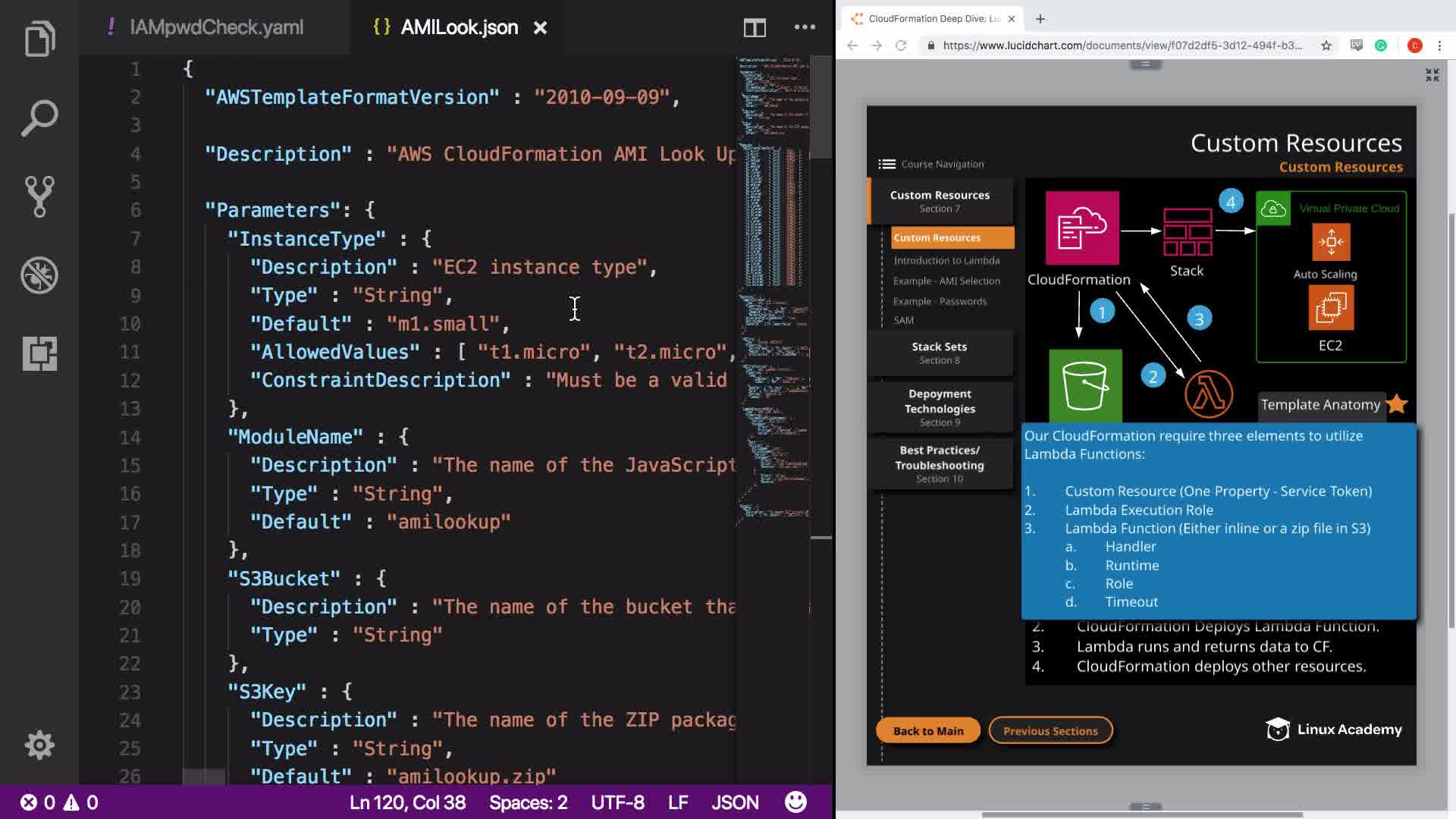This screenshot has width=1456, height=819.
Task: Click the Previous Sections button
Action: [1050, 730]
